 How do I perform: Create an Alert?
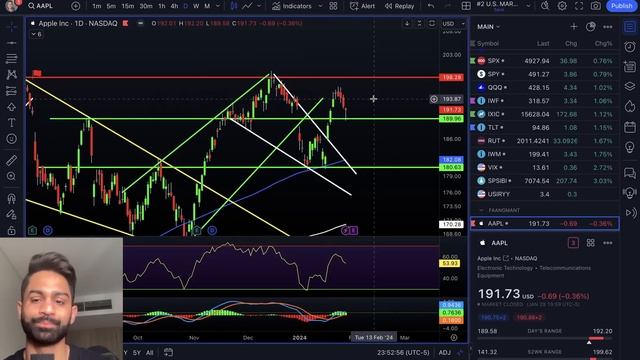(x=362, y=6)
